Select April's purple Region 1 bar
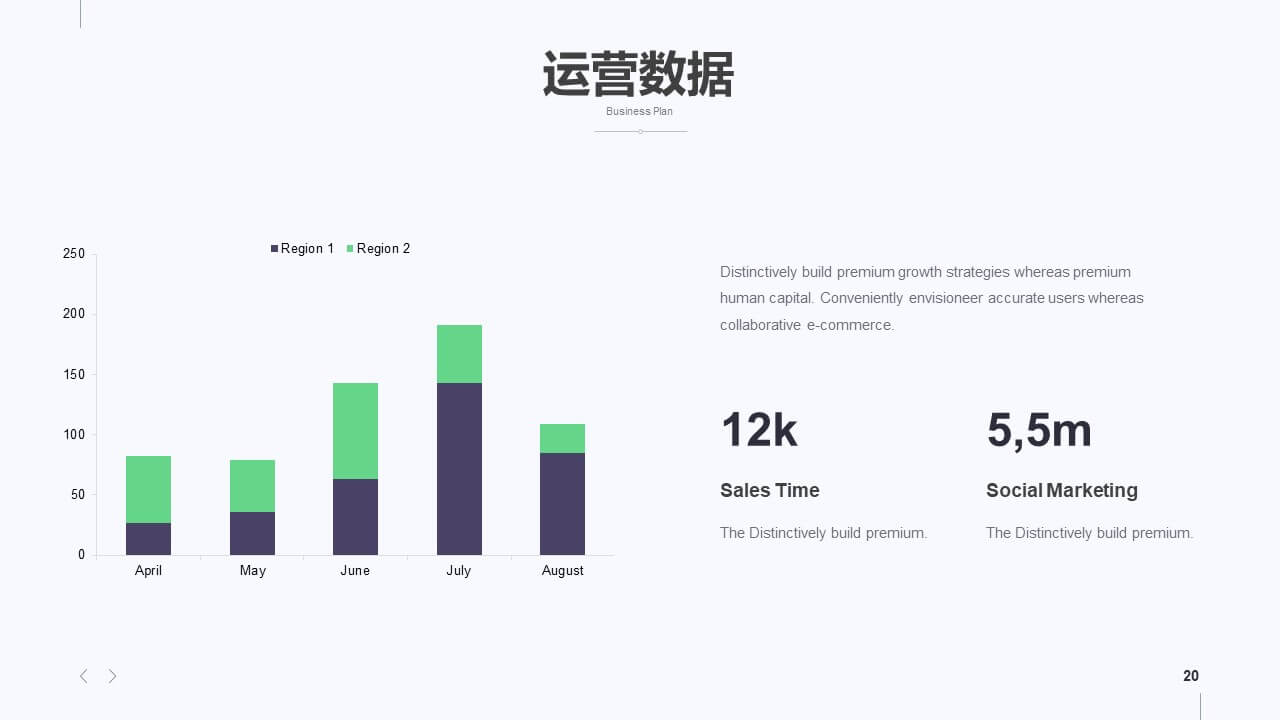Screen dimensions: 1280x720 pos(148,539)
